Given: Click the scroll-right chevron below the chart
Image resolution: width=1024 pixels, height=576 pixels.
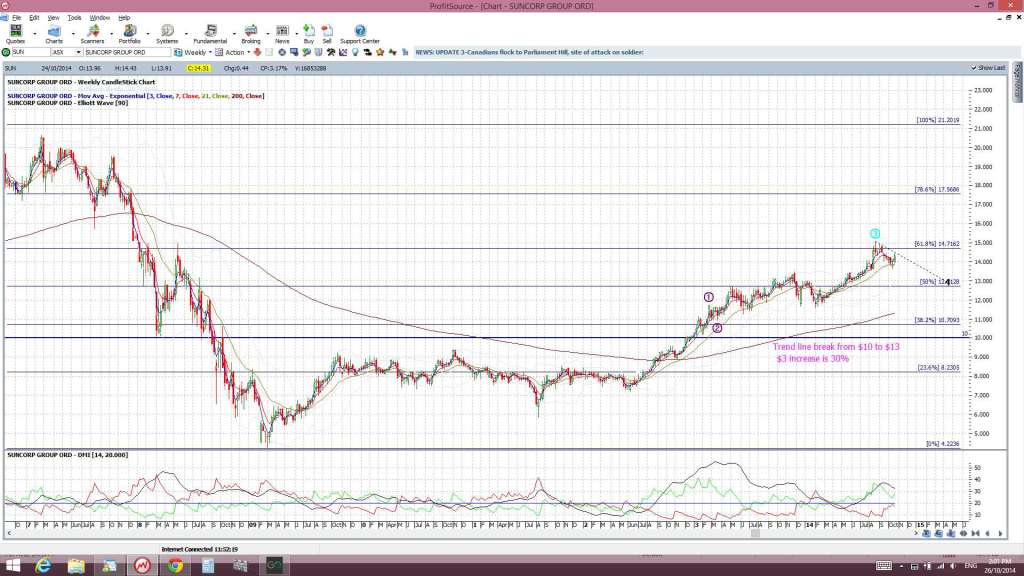Looking at the screenshot, I should pyautogui.click(x=916, y=534).
